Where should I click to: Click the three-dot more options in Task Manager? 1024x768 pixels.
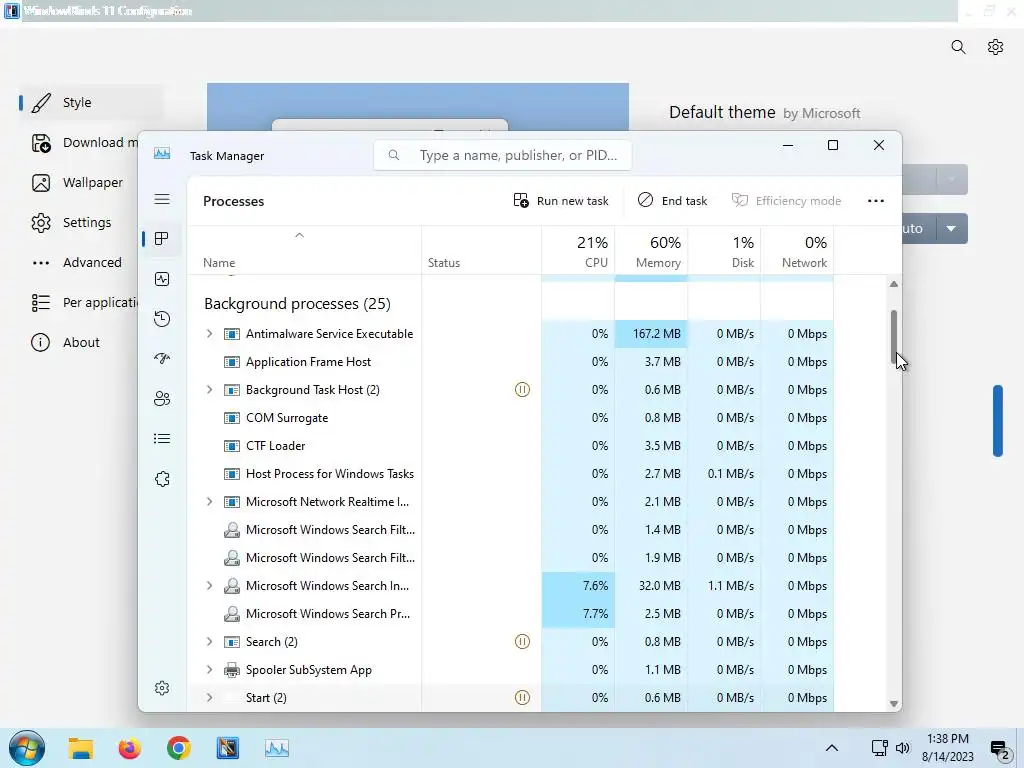[876, 200]
